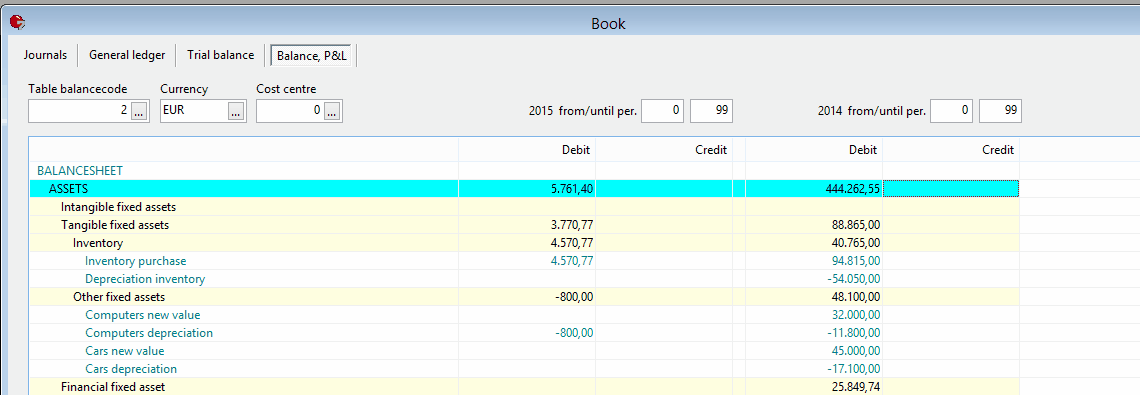Image resolution: width=1140 pixels, height=395 pixels.
Task: Open Cost centre lookup button
Action: [332, 111]
